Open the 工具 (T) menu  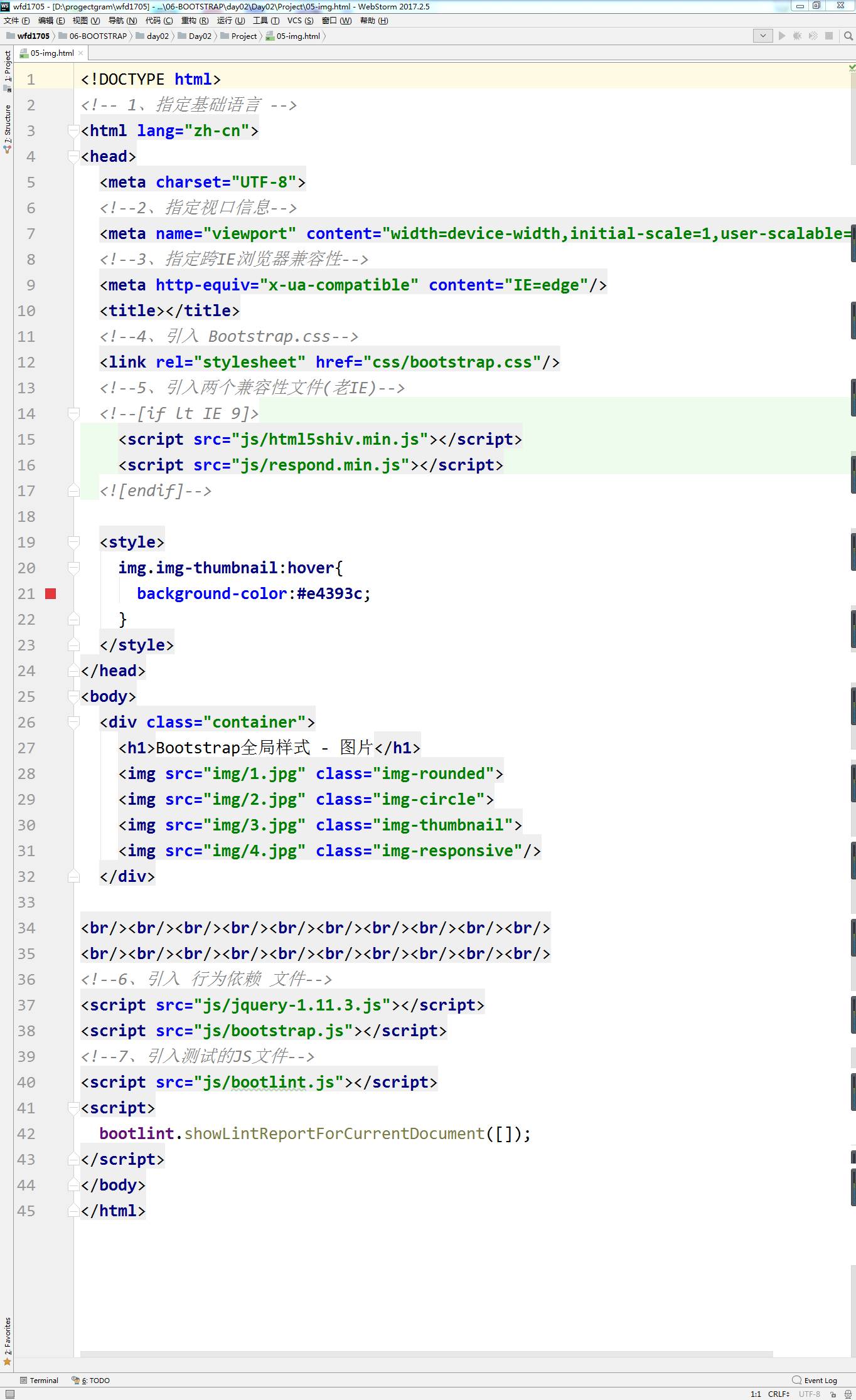(x=267, y=21)
